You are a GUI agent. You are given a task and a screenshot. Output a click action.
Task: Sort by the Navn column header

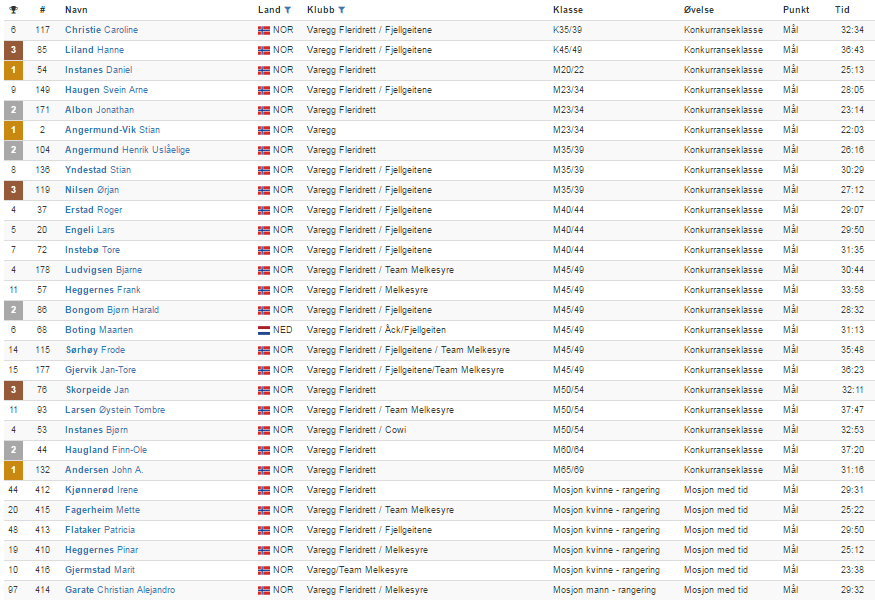click(x=76, y=10)
